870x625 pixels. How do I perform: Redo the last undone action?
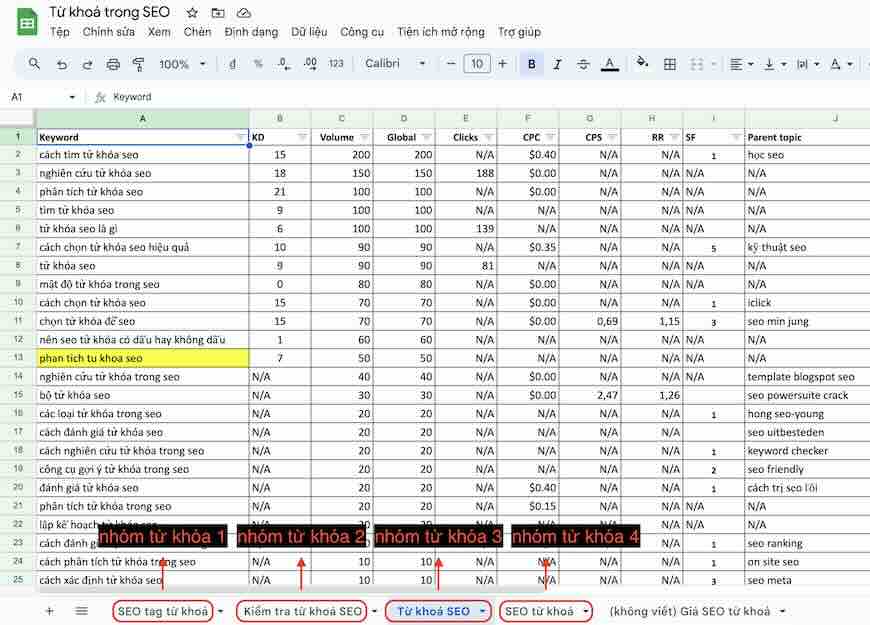pos(87,64)
